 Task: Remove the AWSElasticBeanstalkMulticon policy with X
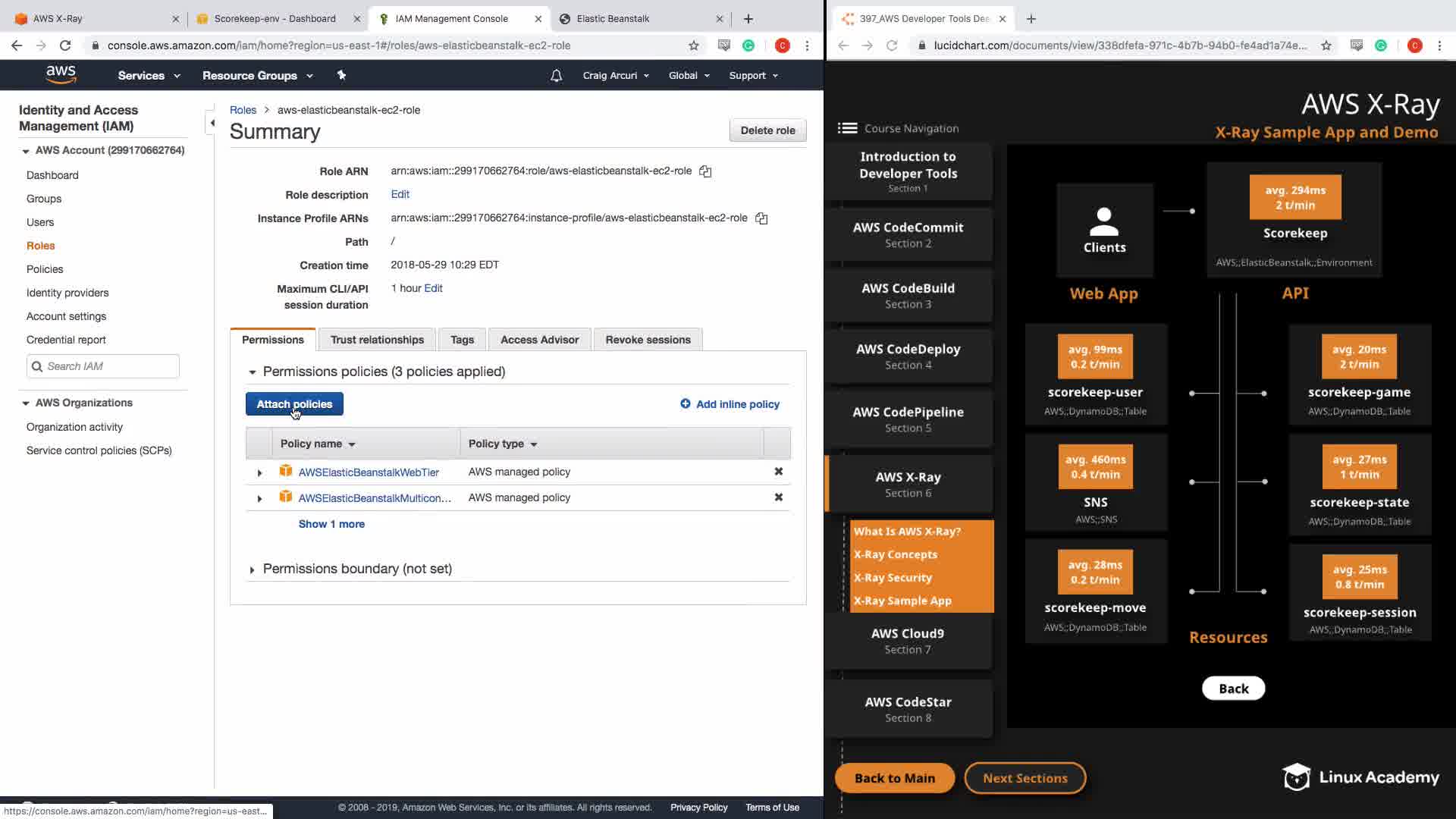tap(778, 497)
